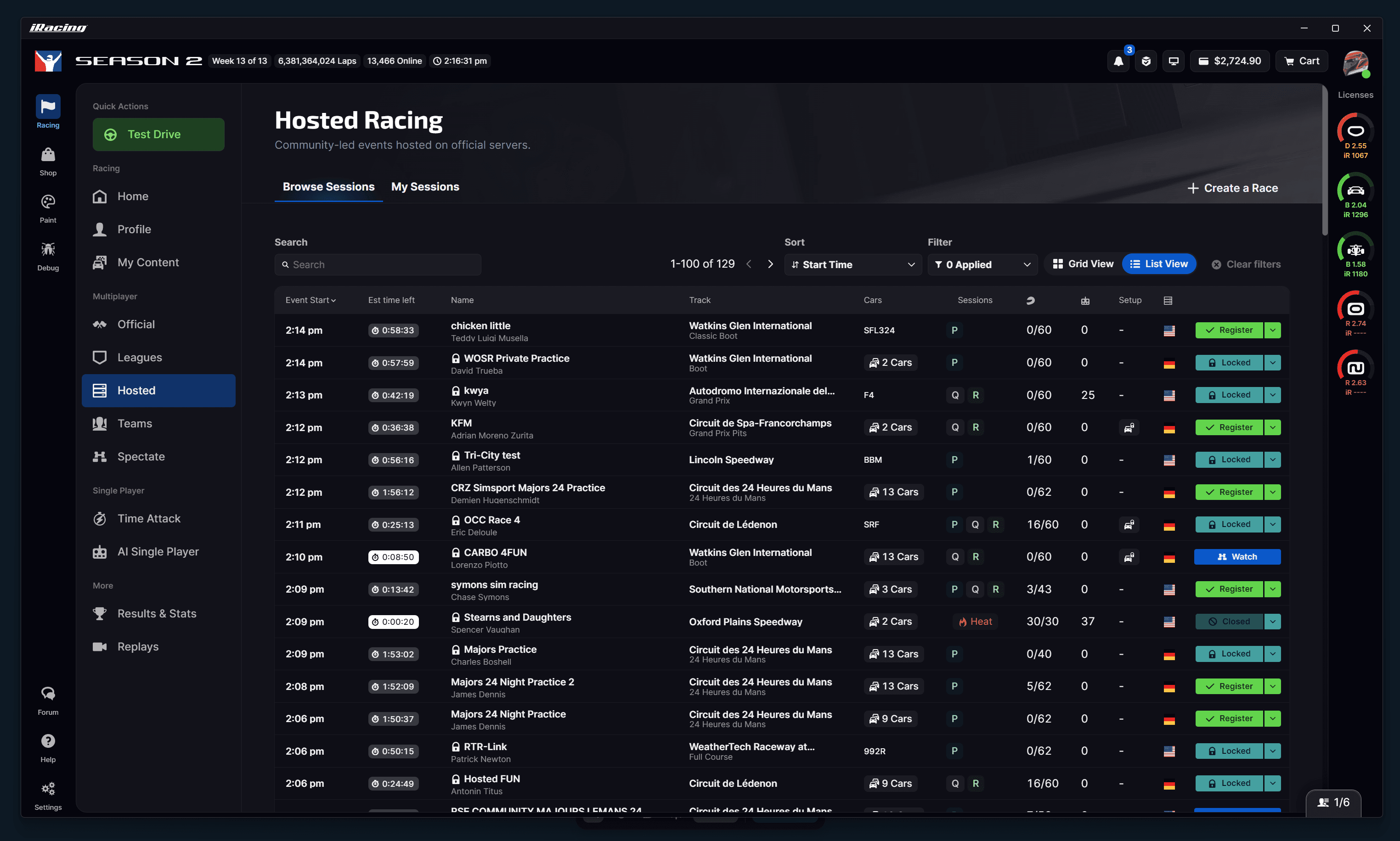Open the notifications bell icon
This screenshot has height=841, width=1400.
1118,61
